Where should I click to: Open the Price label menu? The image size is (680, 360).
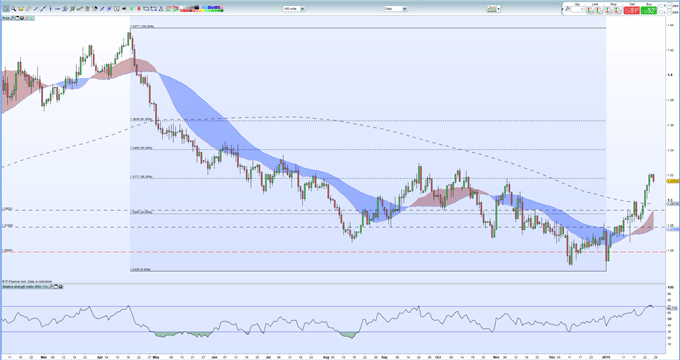click(x=6, y=18)
